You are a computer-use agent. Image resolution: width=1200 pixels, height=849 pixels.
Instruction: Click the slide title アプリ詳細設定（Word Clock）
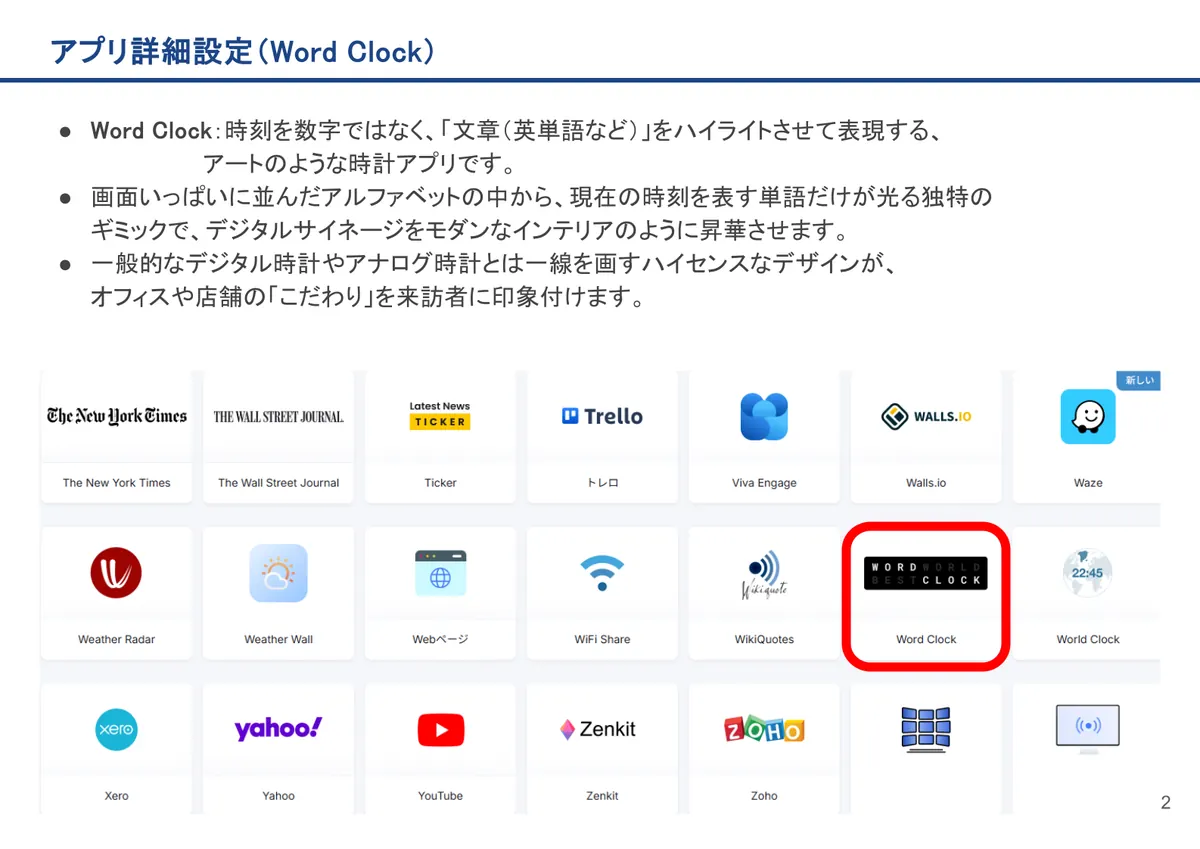click(243, 51)
